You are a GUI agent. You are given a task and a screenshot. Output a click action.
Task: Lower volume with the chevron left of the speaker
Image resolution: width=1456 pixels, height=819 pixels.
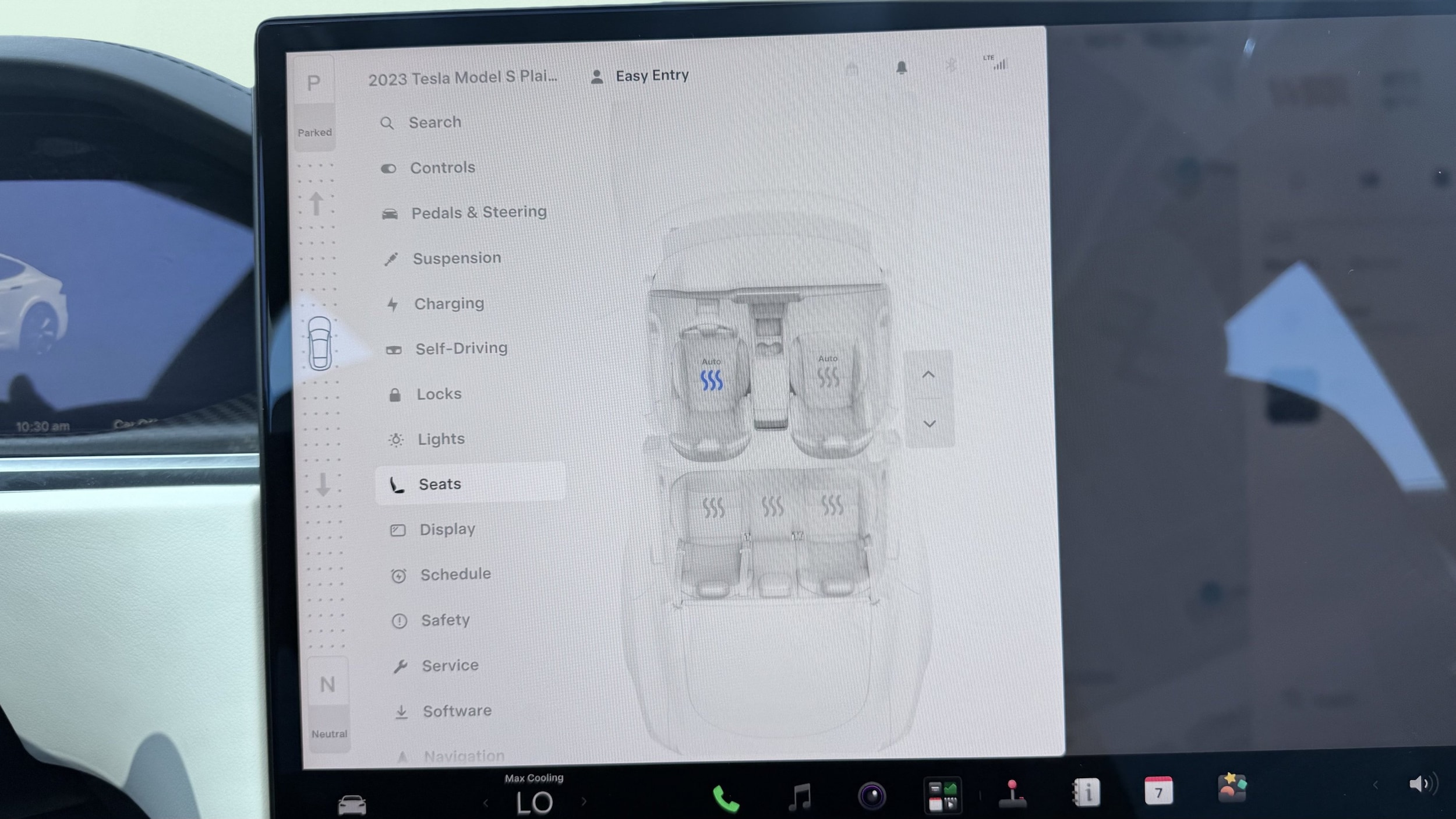tap(1376, 785)
